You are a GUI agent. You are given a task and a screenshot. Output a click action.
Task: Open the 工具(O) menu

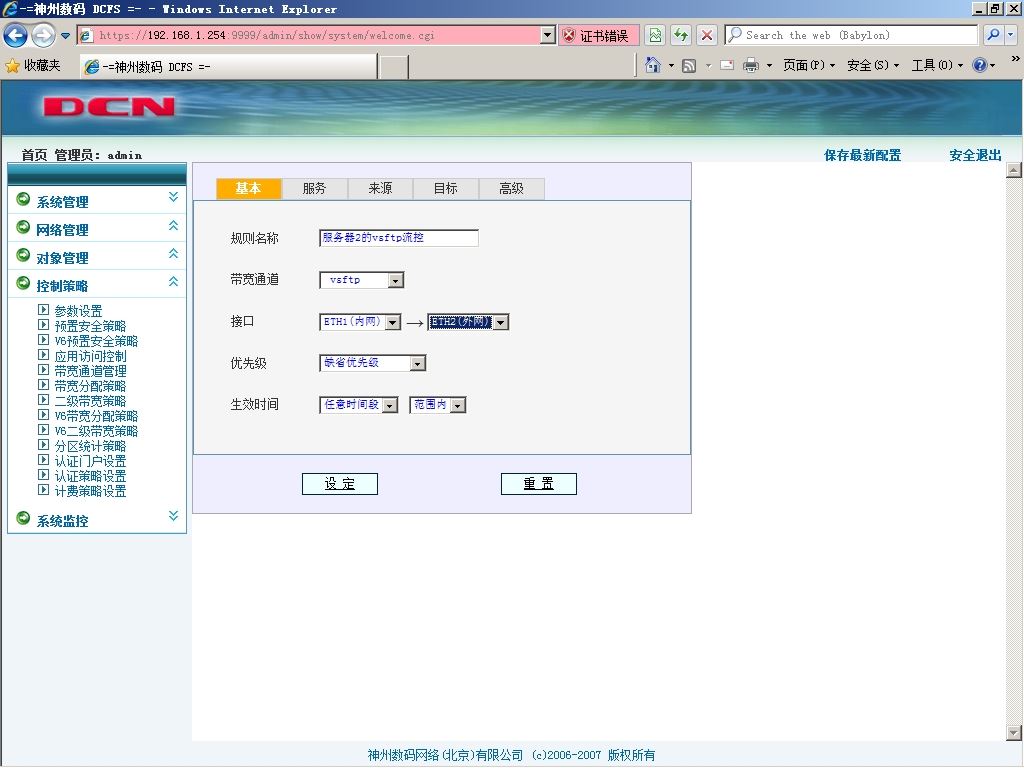[937, 65]
